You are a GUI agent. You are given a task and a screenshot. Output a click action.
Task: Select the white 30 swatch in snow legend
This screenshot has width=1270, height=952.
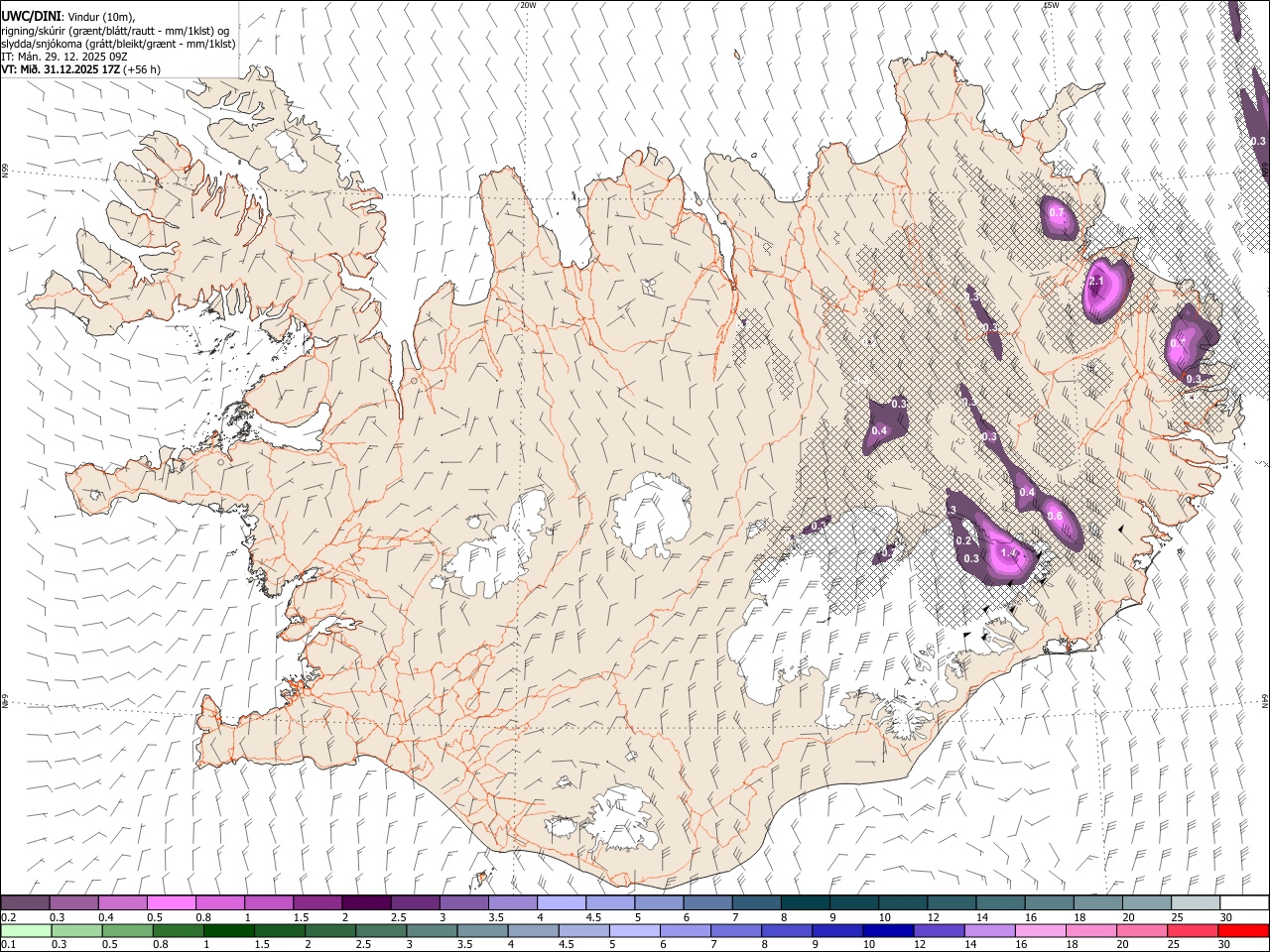(x=1244, y=903)
